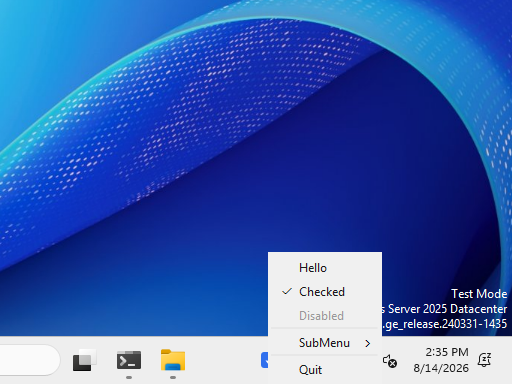Choose Quit from the tray menu

click(325, 370)
